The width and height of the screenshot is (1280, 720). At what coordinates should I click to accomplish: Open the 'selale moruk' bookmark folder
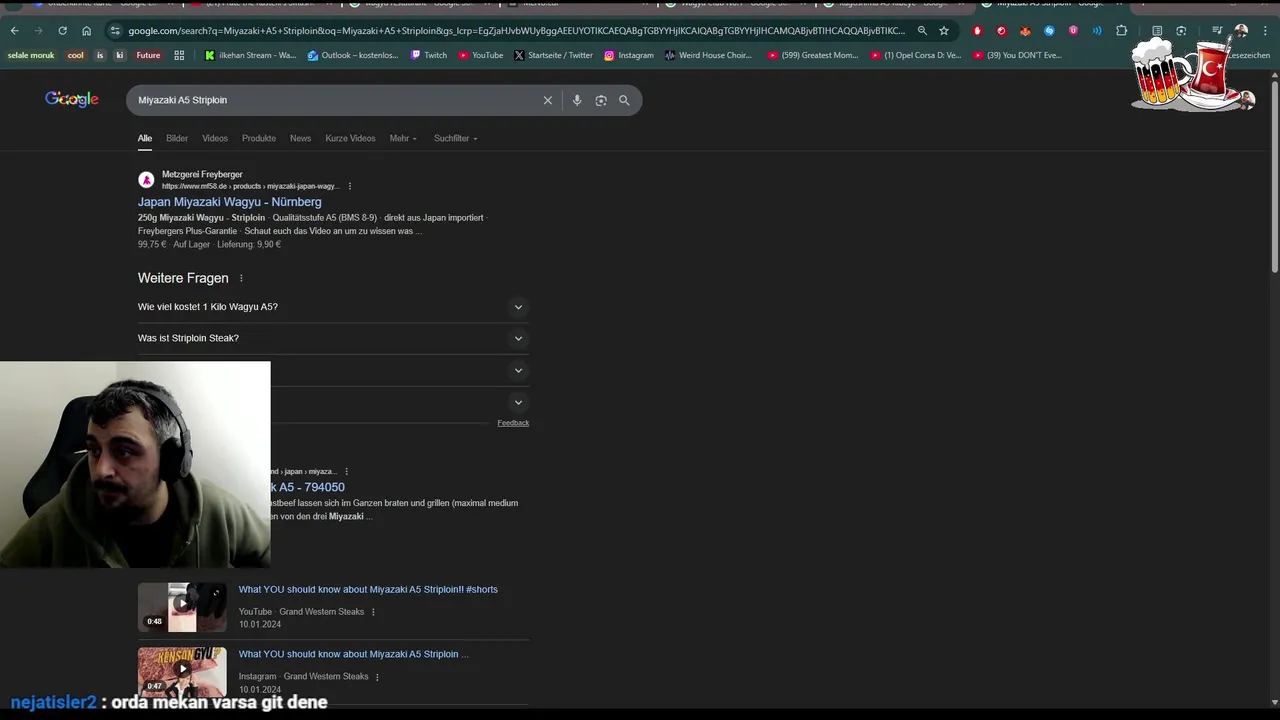[31, 55]
